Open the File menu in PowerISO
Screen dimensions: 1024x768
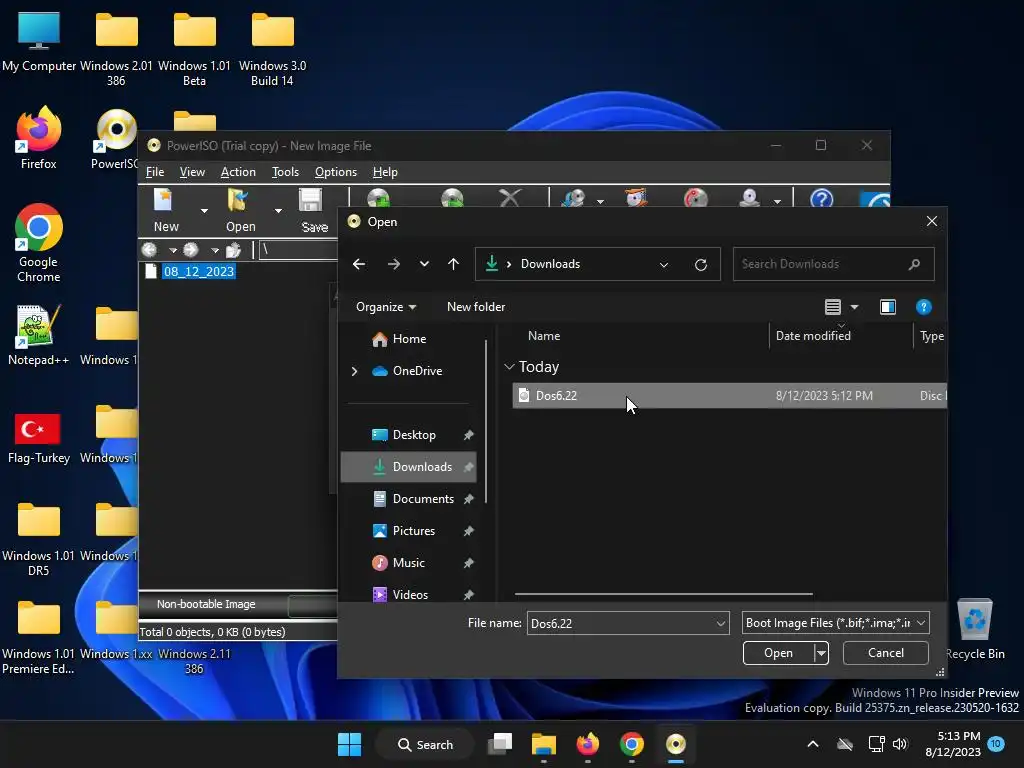click(155, 172)
